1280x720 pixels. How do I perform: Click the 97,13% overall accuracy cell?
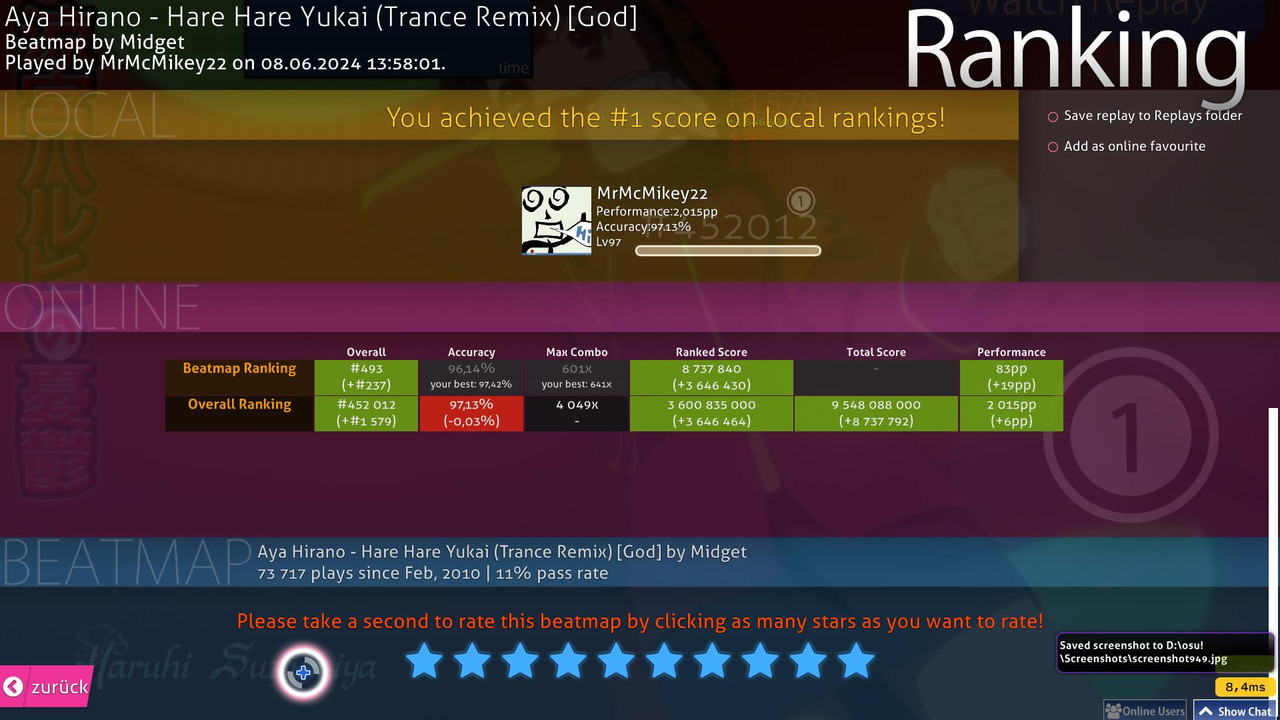tap(471, 413)
